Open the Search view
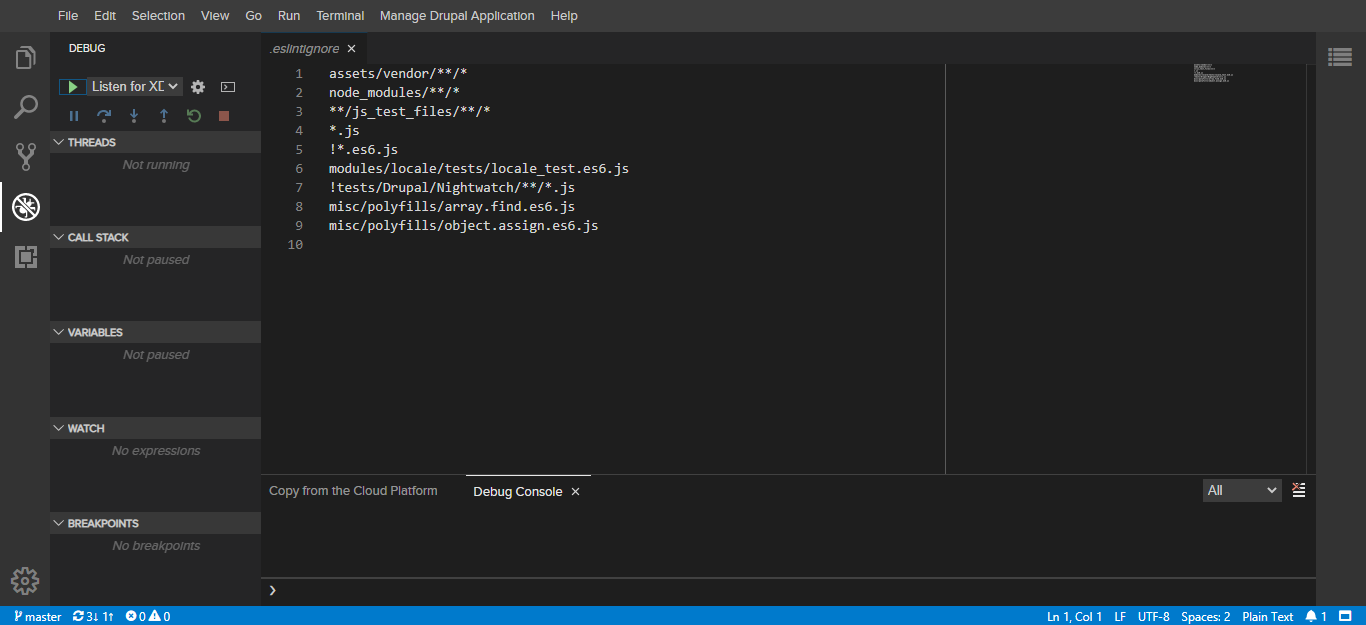Viewport: 1366px width, 625px height. [x=24, y=107]
